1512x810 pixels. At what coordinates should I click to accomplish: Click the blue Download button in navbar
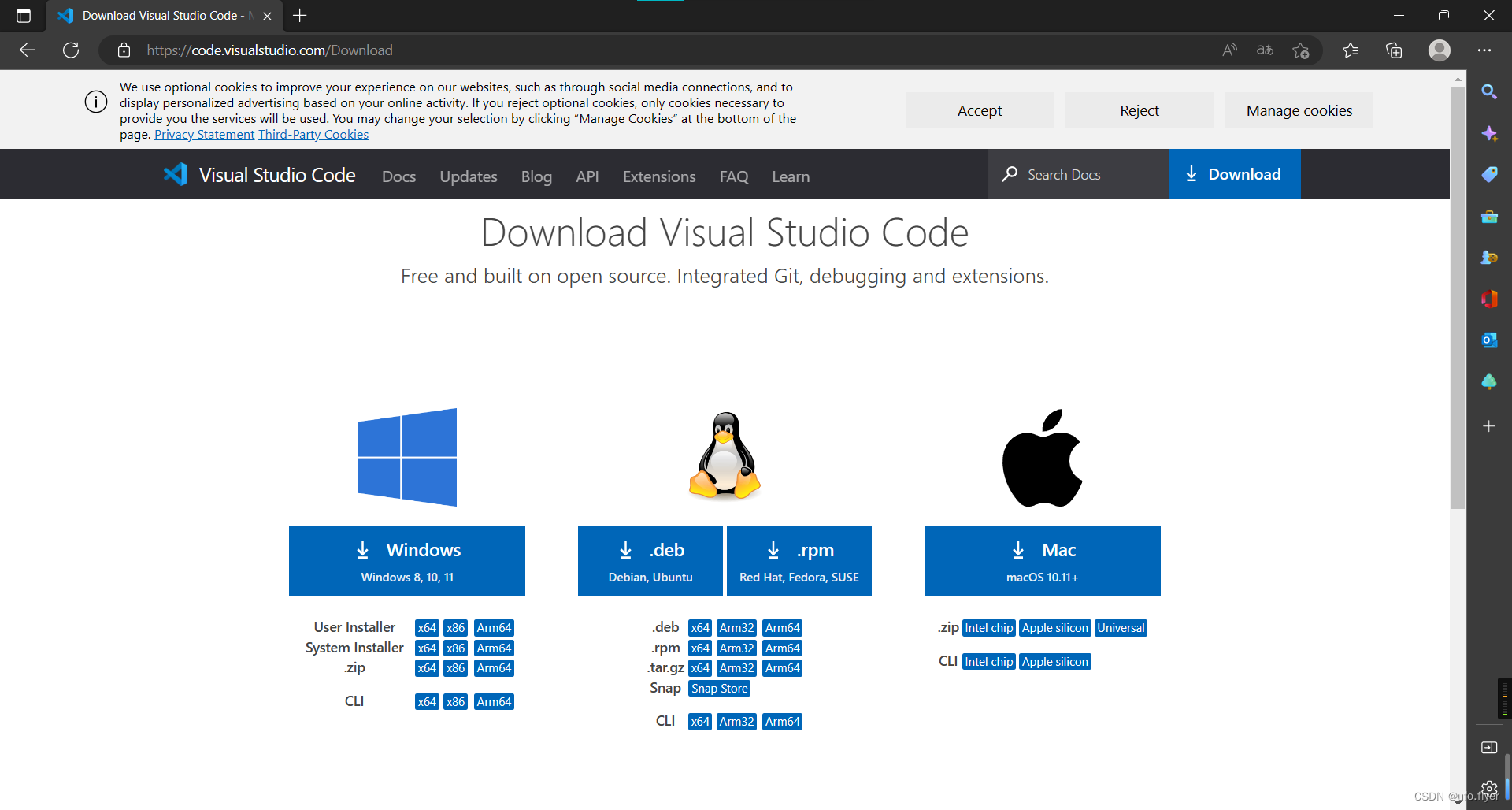pos(1234,174)
